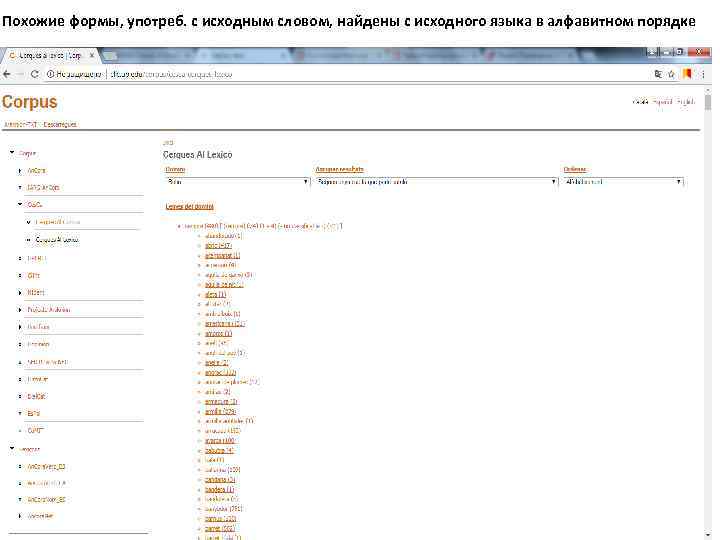720x540 pixels.
Task: Click the Lemes del domini link
Action: coord(190,207)
